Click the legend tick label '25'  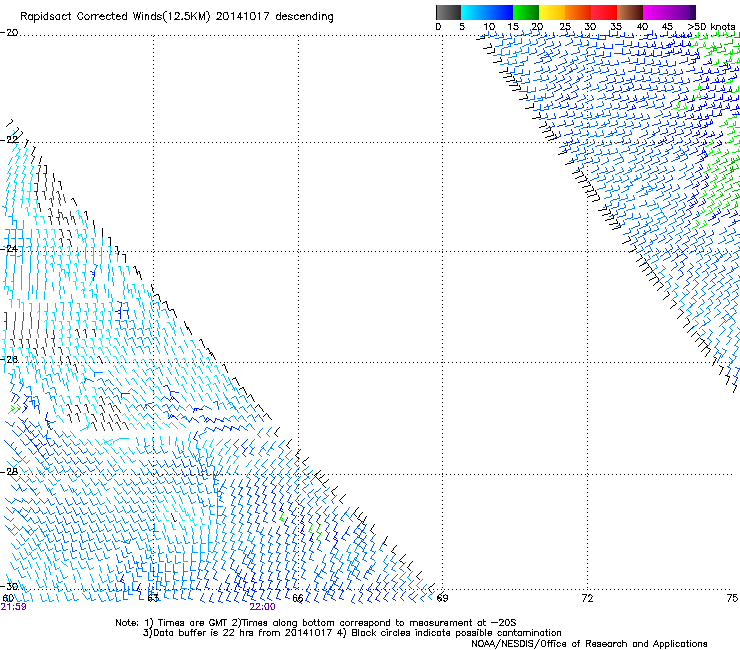(565, 27)
